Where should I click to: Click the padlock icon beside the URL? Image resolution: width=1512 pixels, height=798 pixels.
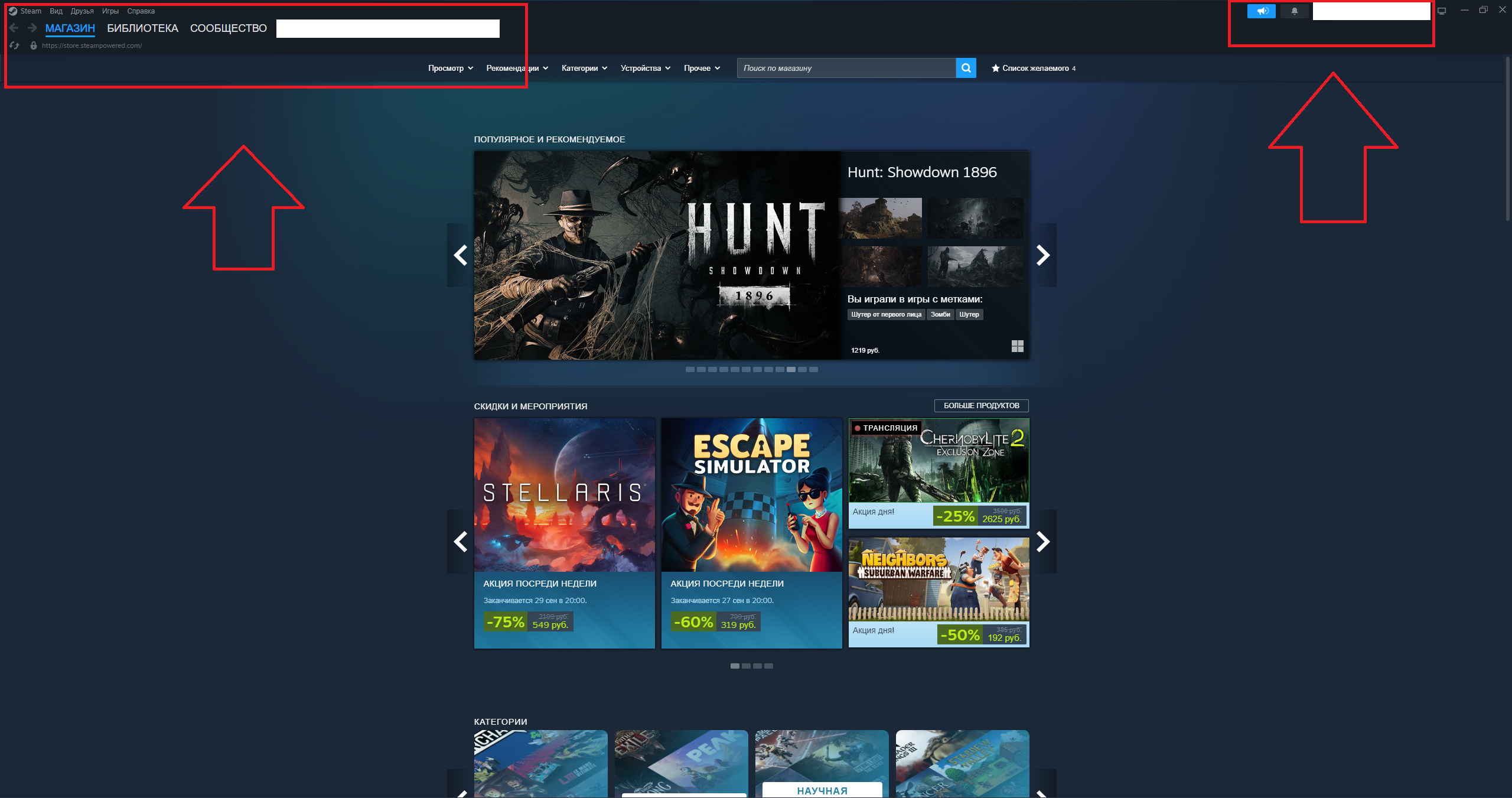[x=34, y=45]
